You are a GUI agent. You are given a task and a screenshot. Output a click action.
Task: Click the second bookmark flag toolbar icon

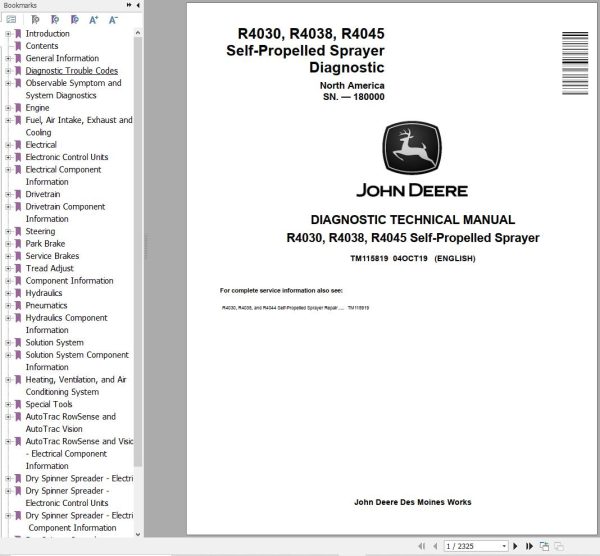coord(55,20)
